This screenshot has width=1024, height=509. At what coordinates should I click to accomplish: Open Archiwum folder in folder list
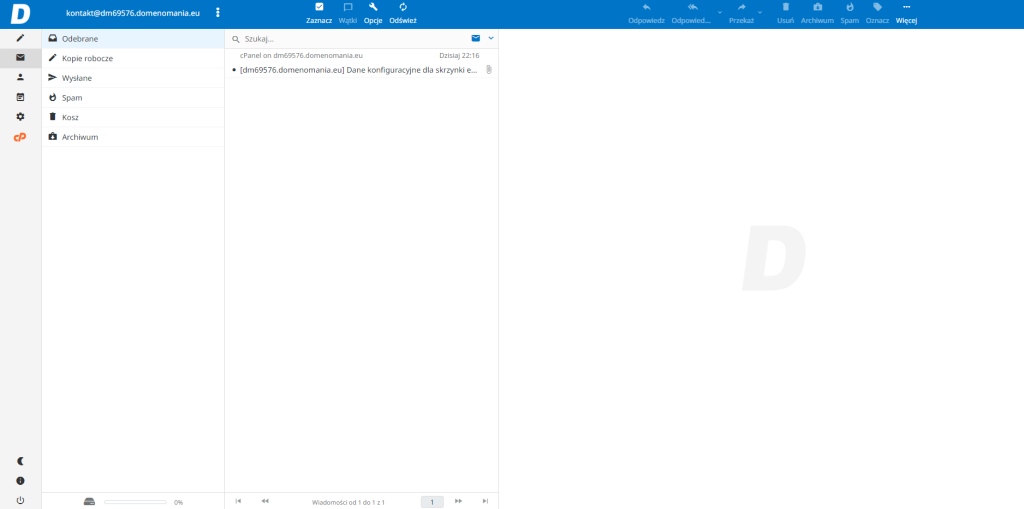click(133, 137)
